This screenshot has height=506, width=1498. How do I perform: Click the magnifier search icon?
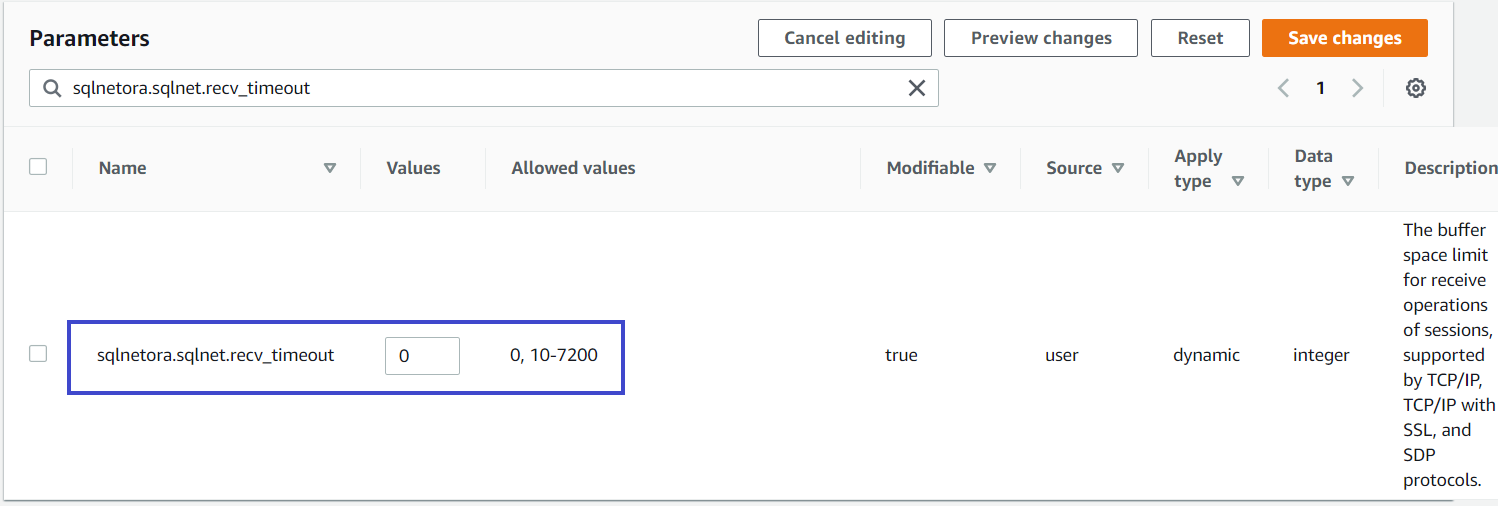pos(52,88)
